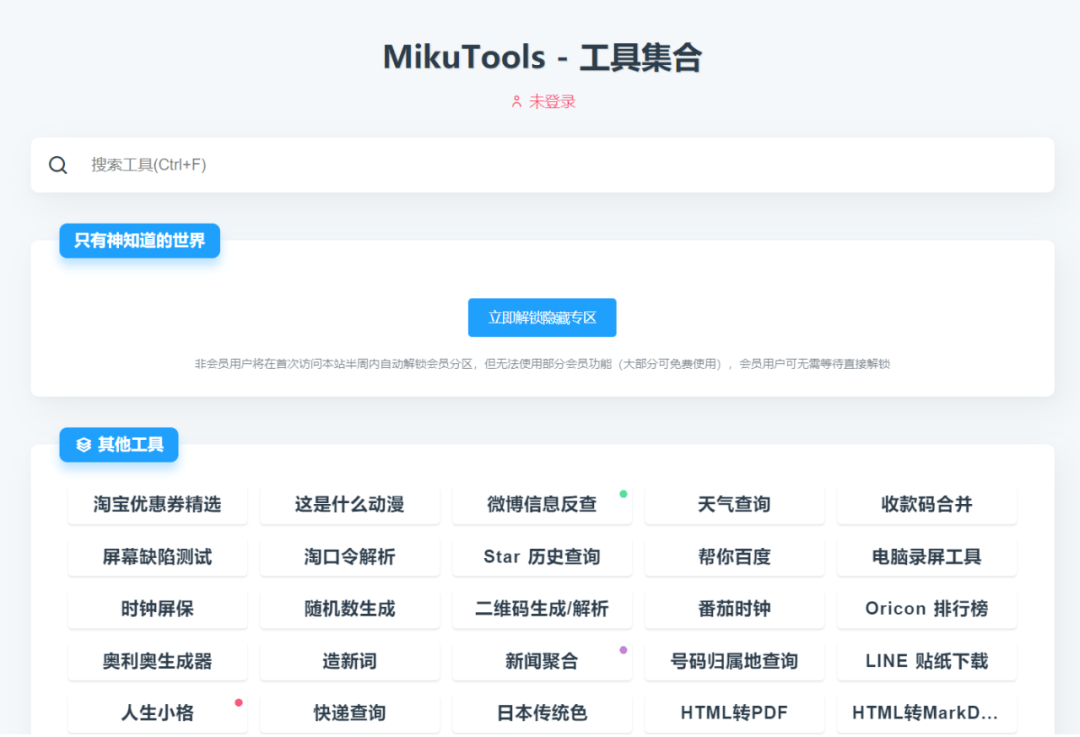Click the purple dot on 新闻聚合

[623, 648]
